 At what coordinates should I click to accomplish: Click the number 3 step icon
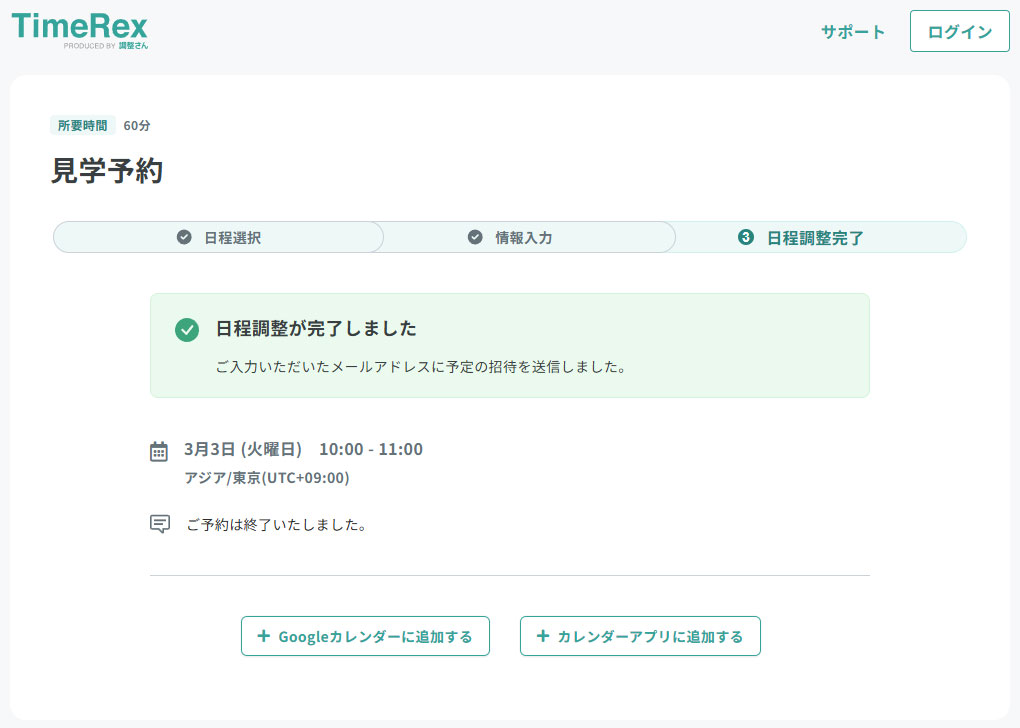(x=745, y=237)
